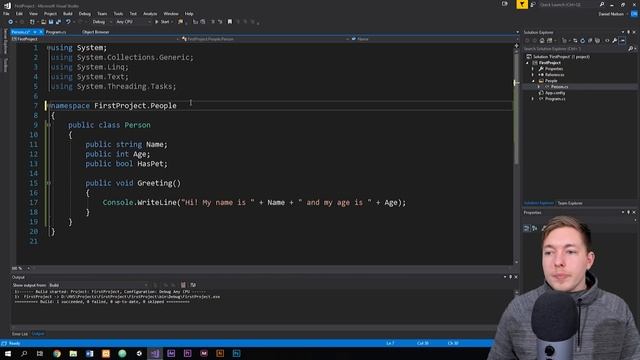The image size is (640, 360).
Task: Click the Start debugging button
Action: pos(162,22)
